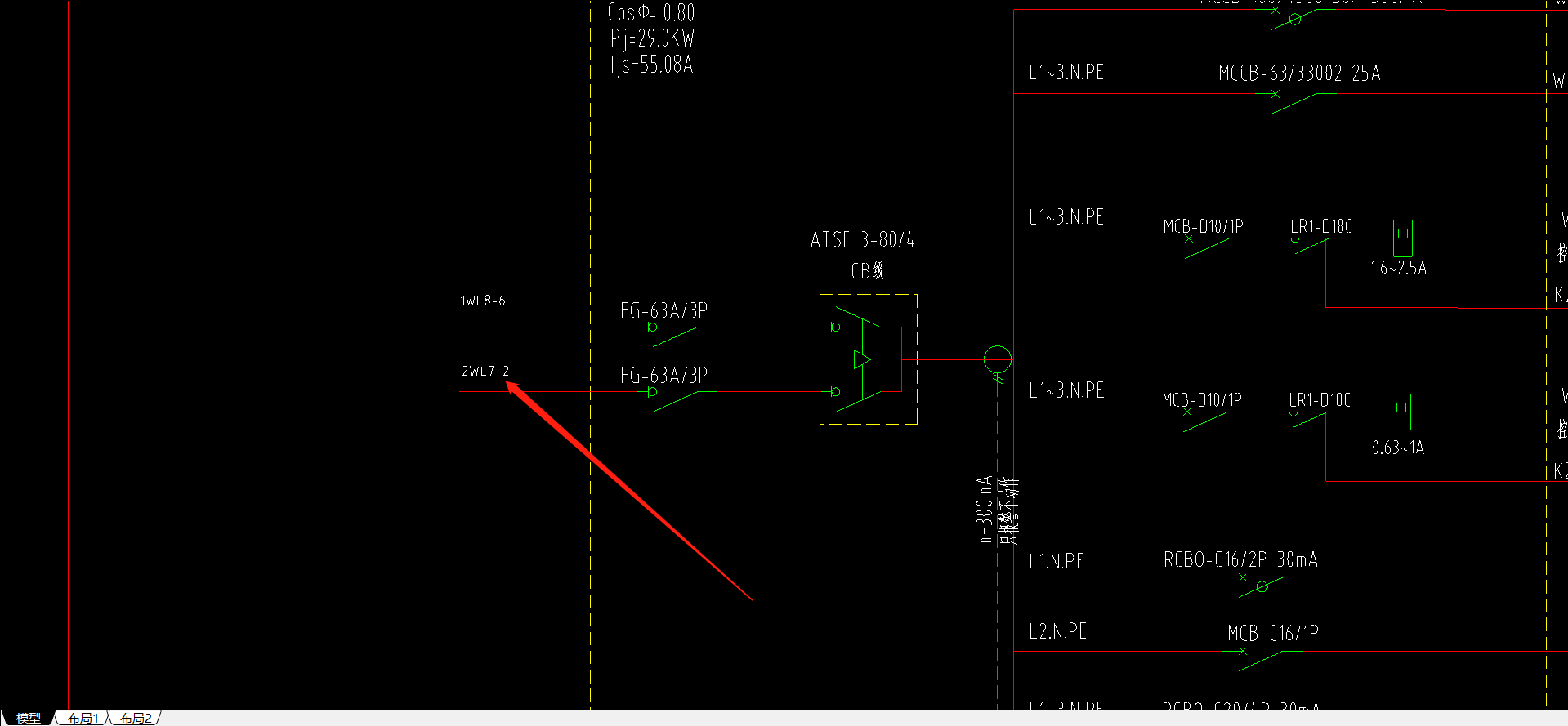Select the RCBO-C16/2P 30mA label
The image size is (1568, 726).
tap(1240, 560)
